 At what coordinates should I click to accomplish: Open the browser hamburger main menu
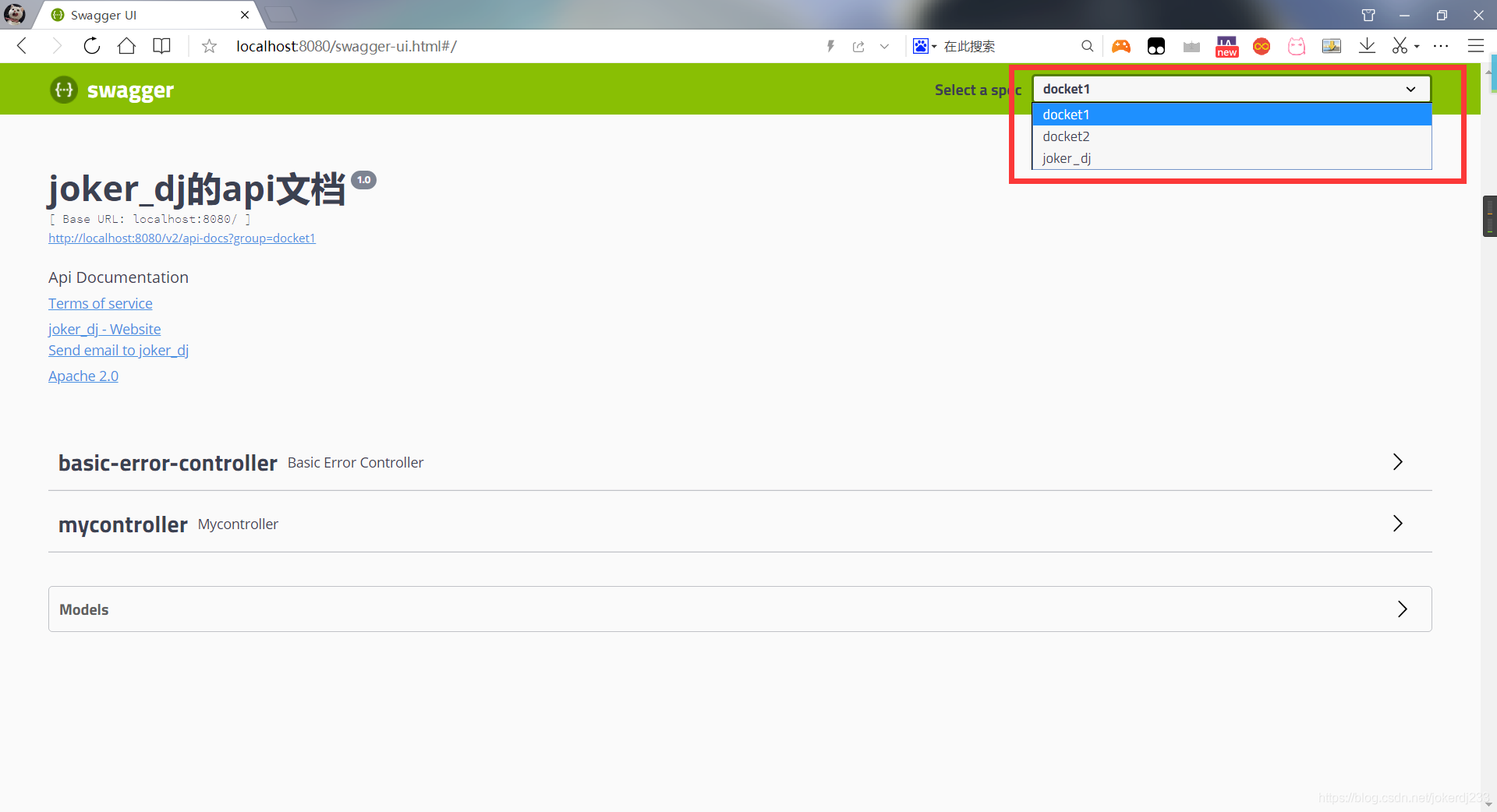(1475, 46)
